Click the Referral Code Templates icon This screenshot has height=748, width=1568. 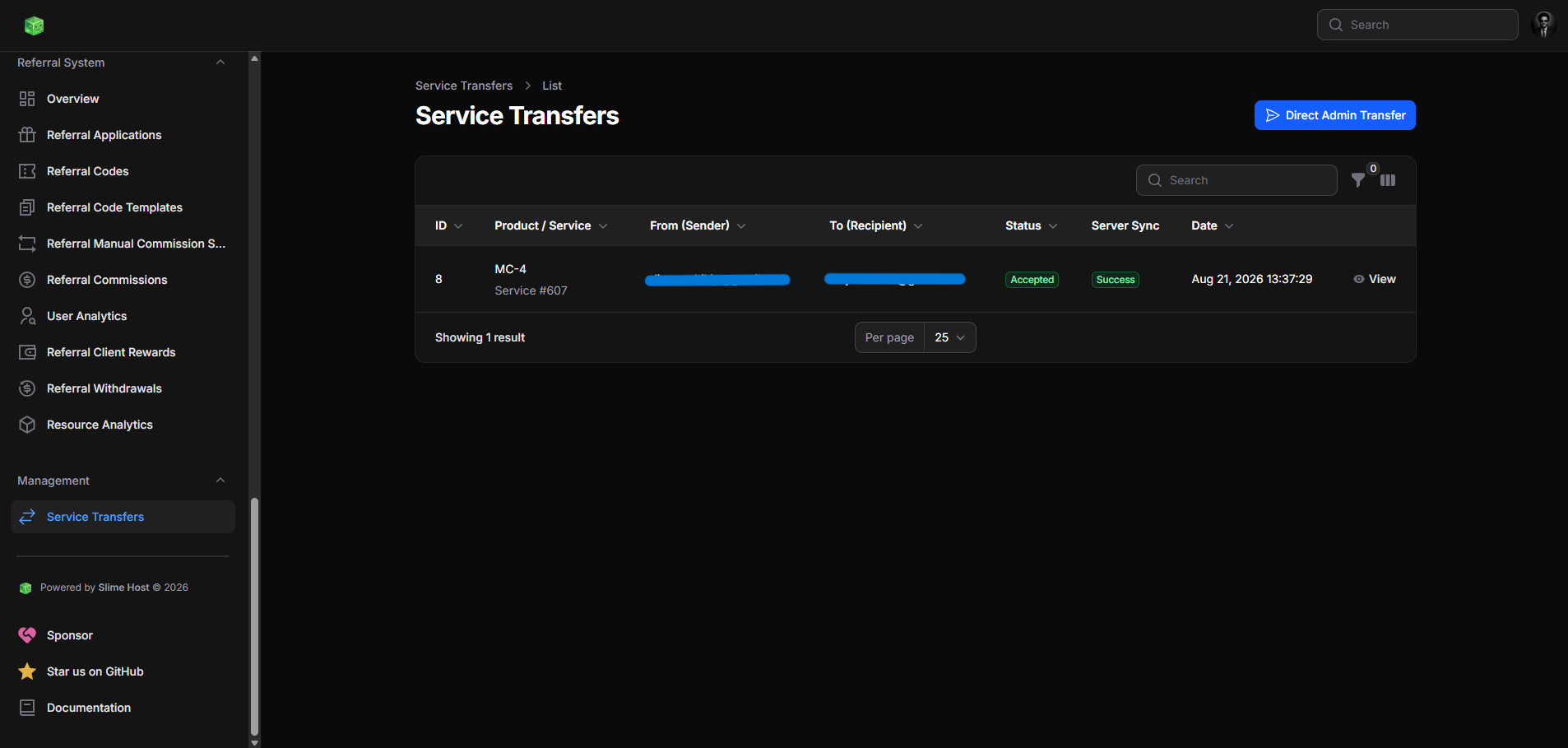tap(27, 207)
